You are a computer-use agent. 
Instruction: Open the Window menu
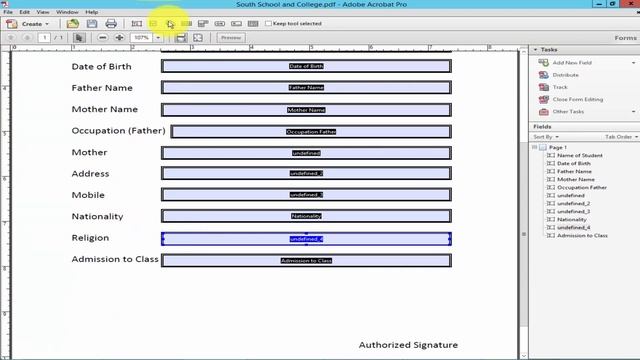pyautogui.click(x=67, y=12)
